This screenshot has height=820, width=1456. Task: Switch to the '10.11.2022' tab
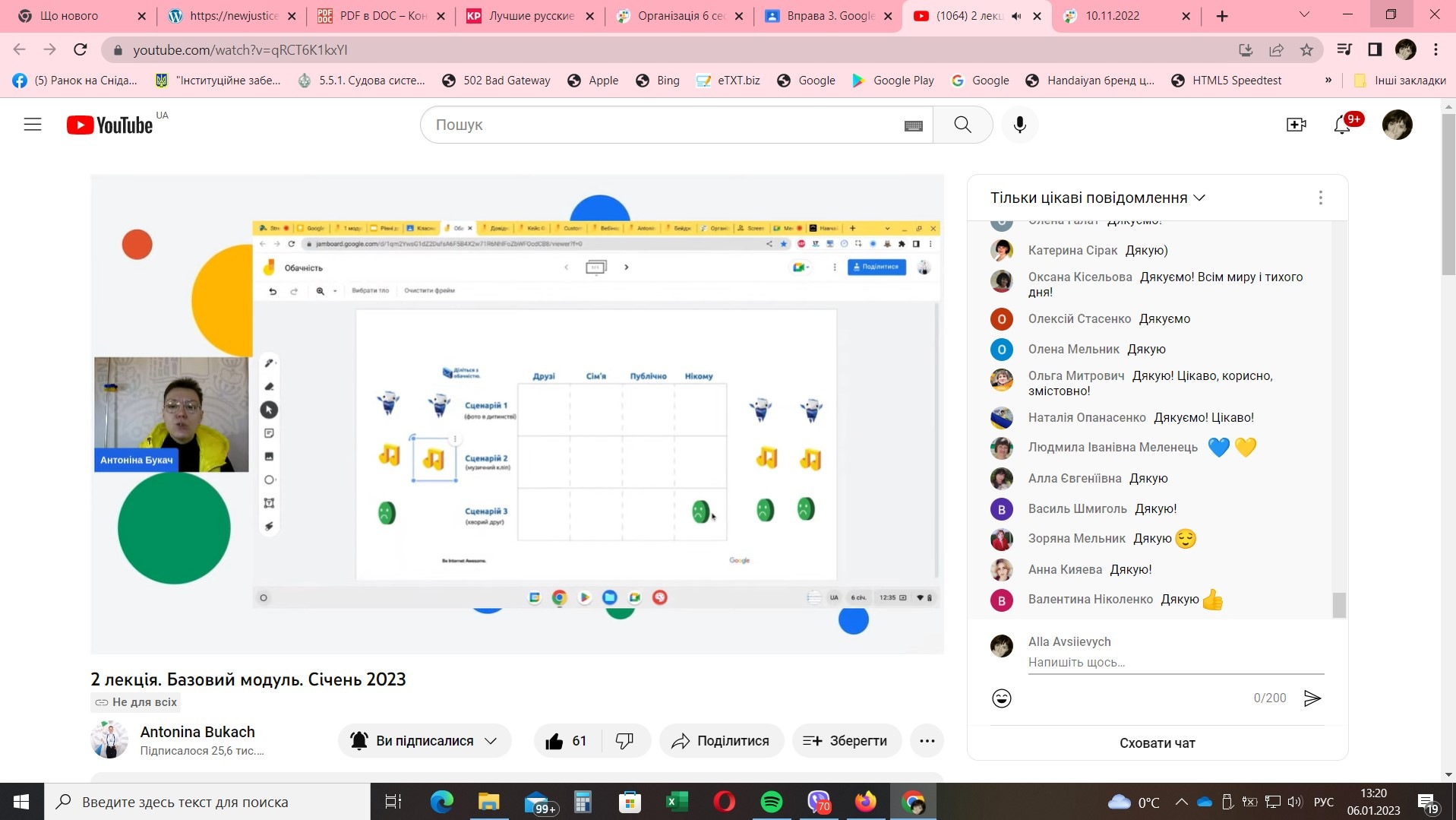(1128, 16)
